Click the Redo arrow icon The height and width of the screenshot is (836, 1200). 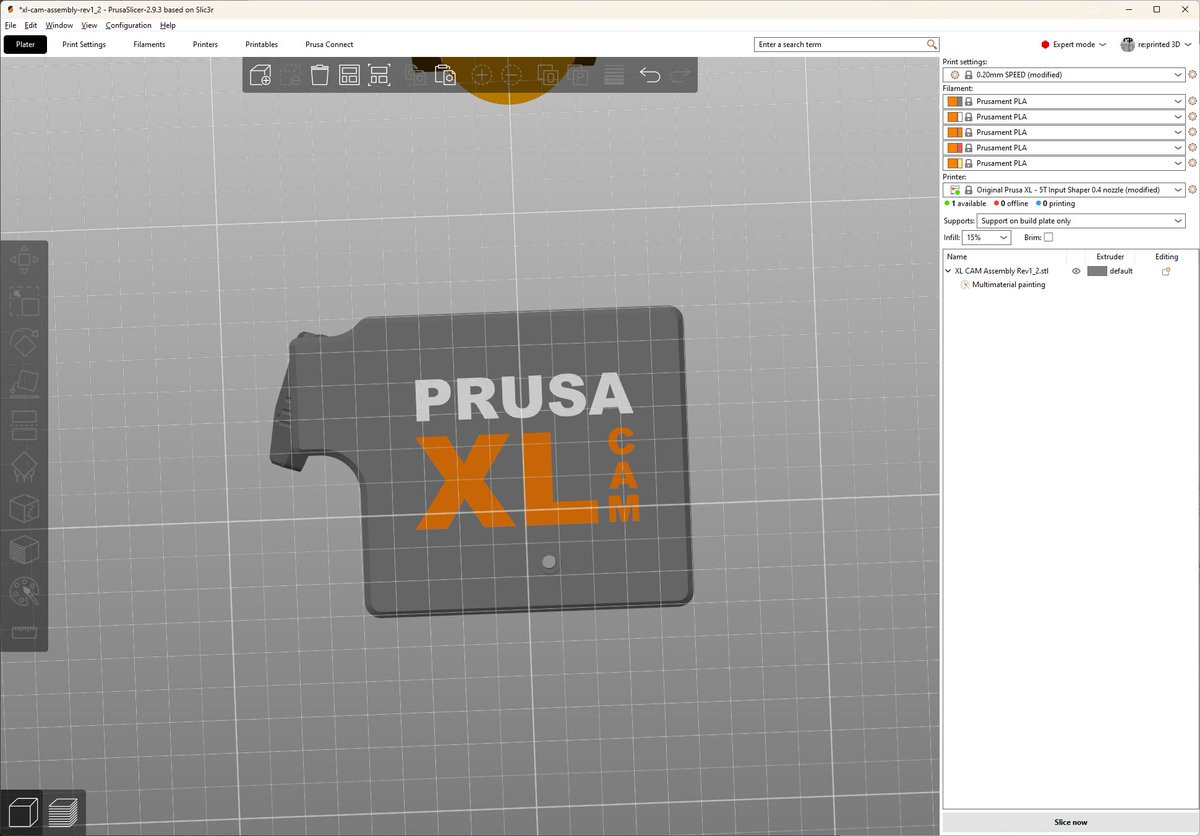tap(680, 75)
